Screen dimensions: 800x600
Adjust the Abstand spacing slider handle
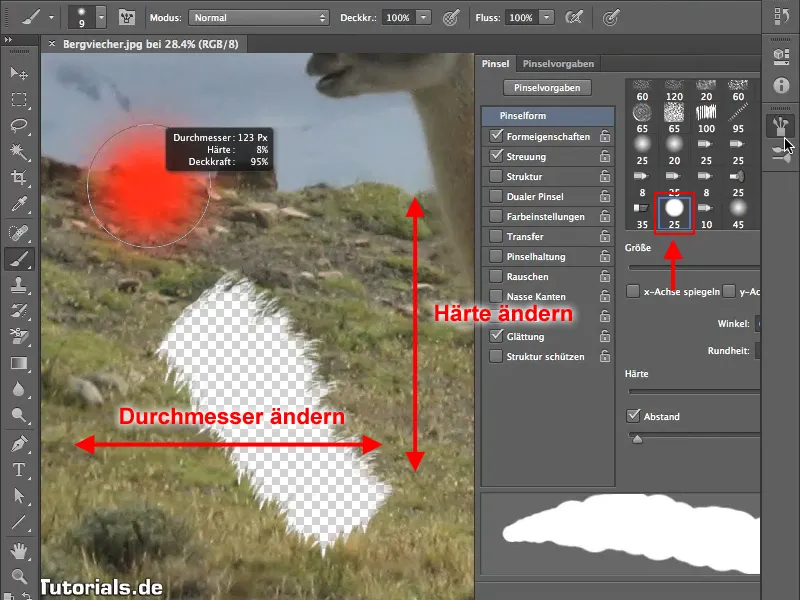(x=637, y=439)
